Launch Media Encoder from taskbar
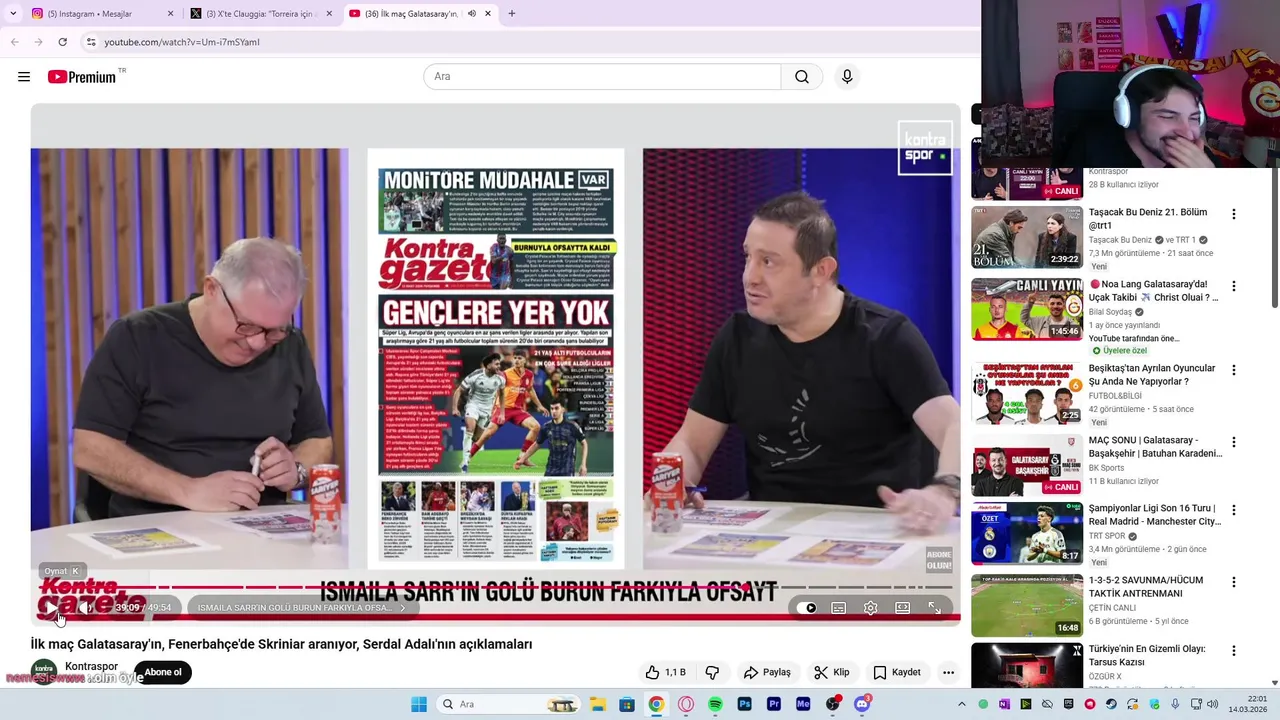Viewport: 1280px width, 720px height. point(803,704)
